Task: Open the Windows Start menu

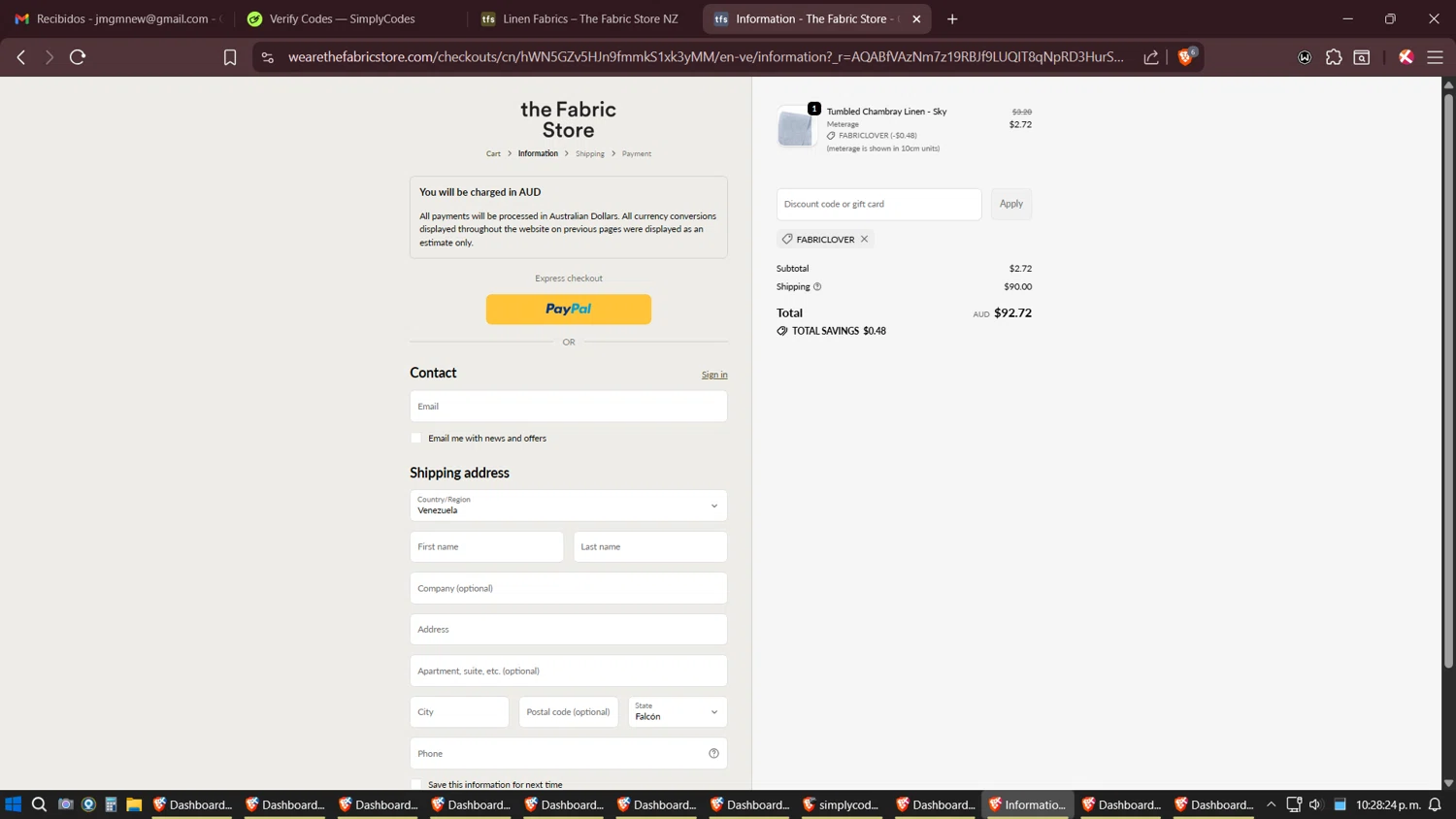Action: click(x=13, y=804)
